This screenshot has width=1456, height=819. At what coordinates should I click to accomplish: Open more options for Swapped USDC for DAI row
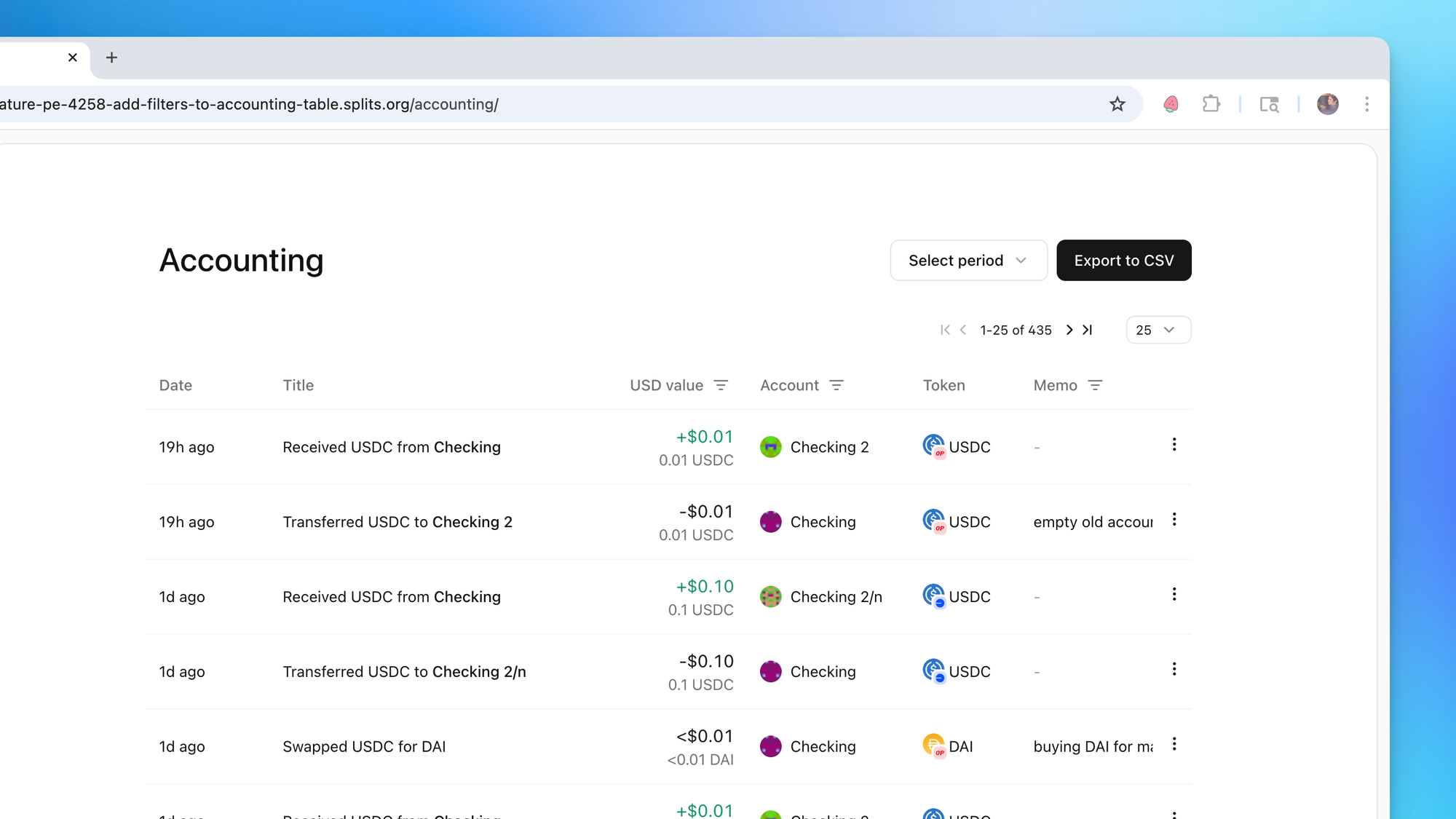click(1174, 744)
